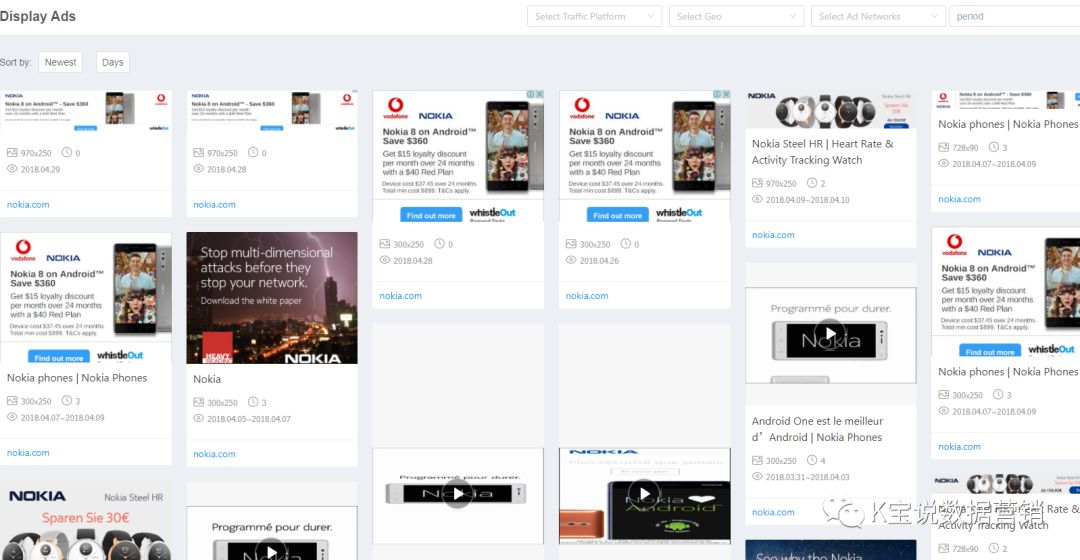
Task: Click clock icon in the 2018.04.26 card
Action: tap(625, 244)
